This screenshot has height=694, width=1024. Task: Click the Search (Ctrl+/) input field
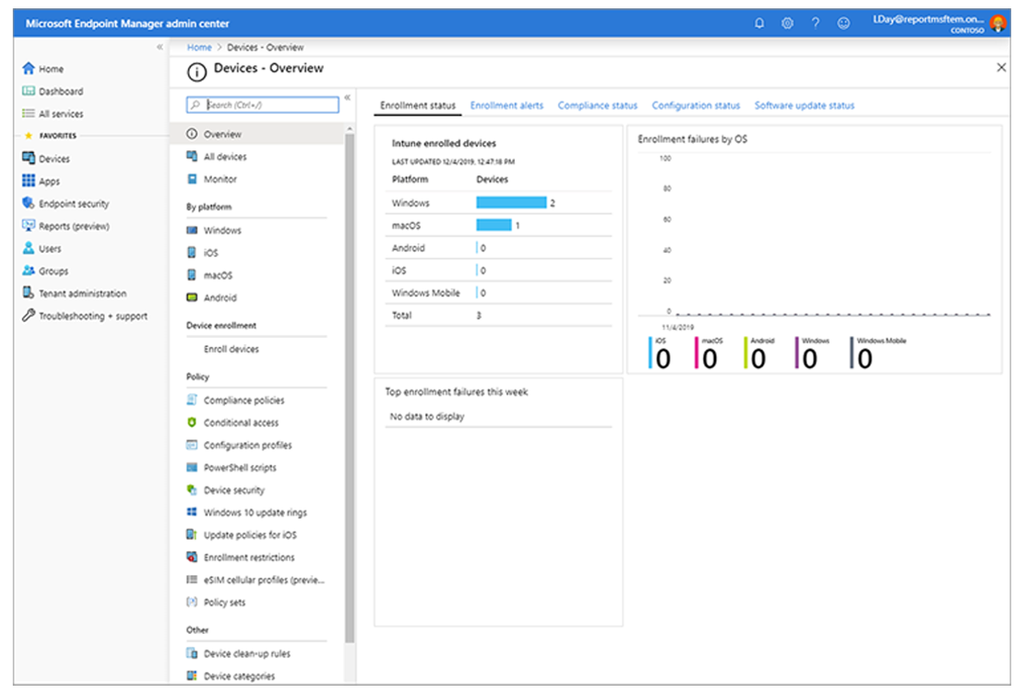click(x=263, y=104)
